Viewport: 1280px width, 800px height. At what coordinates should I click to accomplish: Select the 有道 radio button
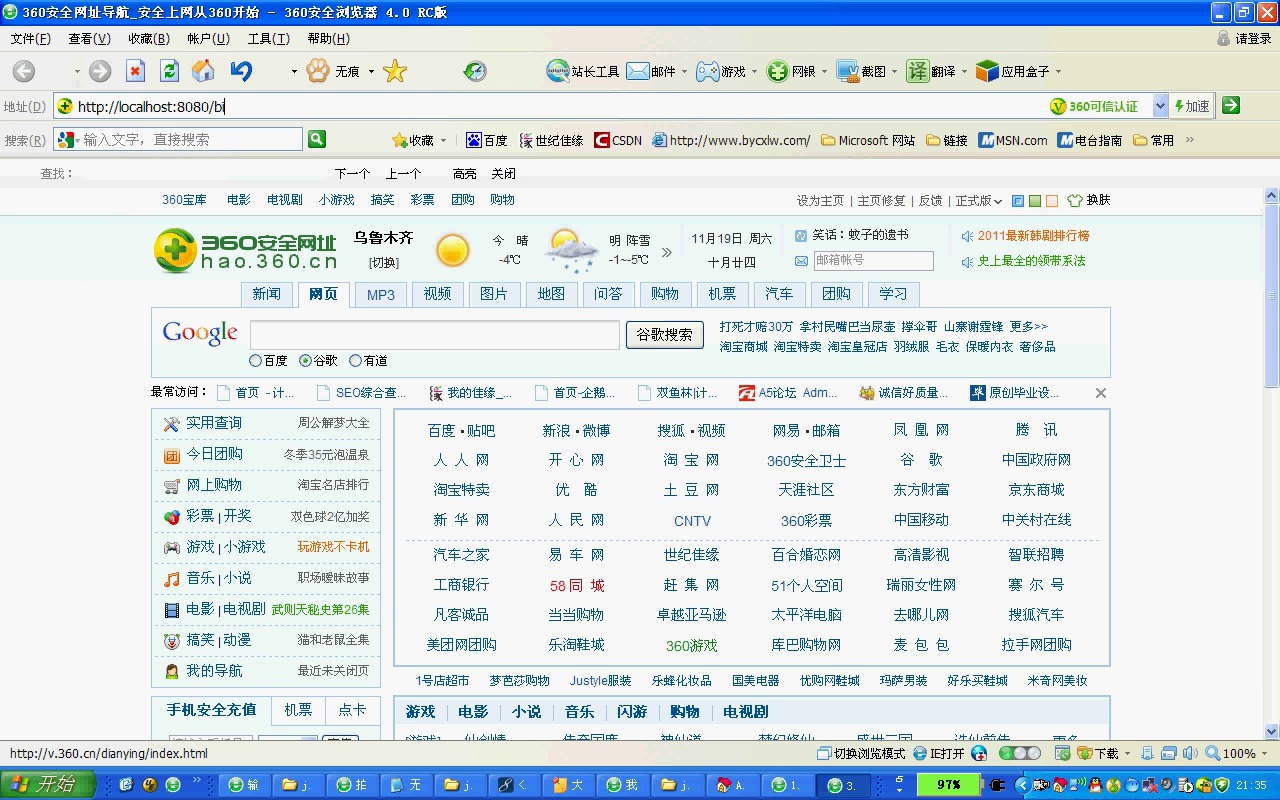[355, 360]
